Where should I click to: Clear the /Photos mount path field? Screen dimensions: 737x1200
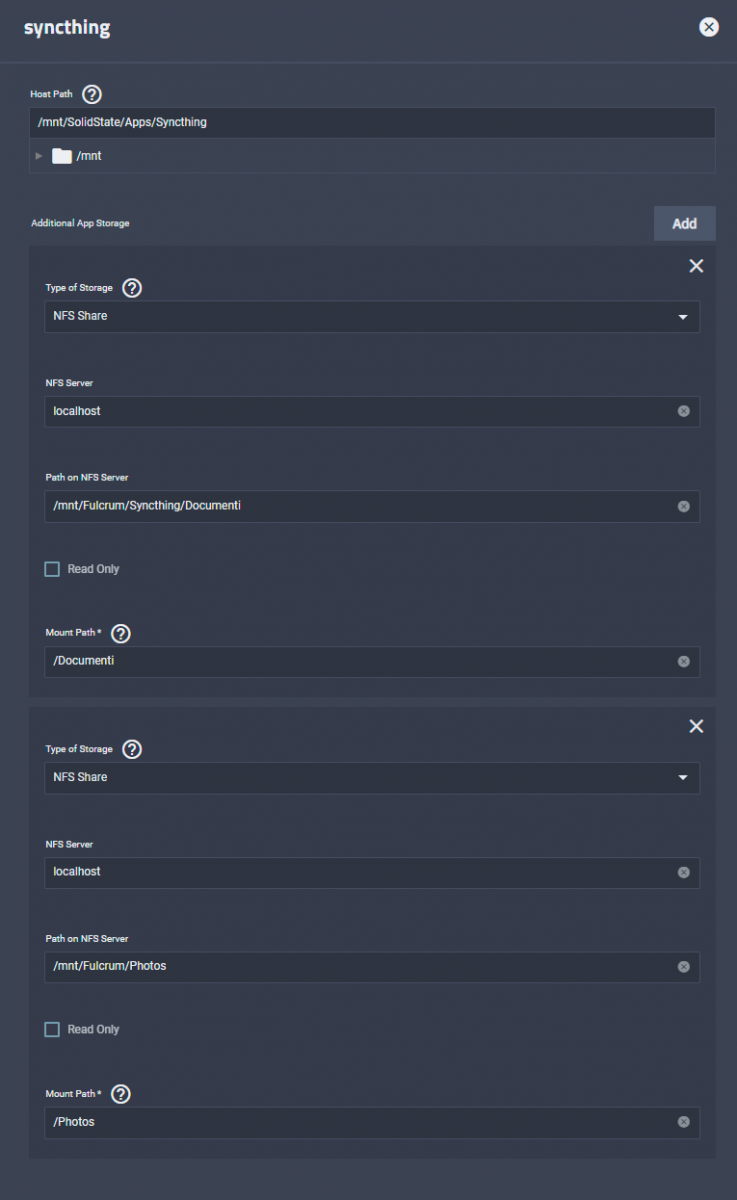tap(684, 1122)
